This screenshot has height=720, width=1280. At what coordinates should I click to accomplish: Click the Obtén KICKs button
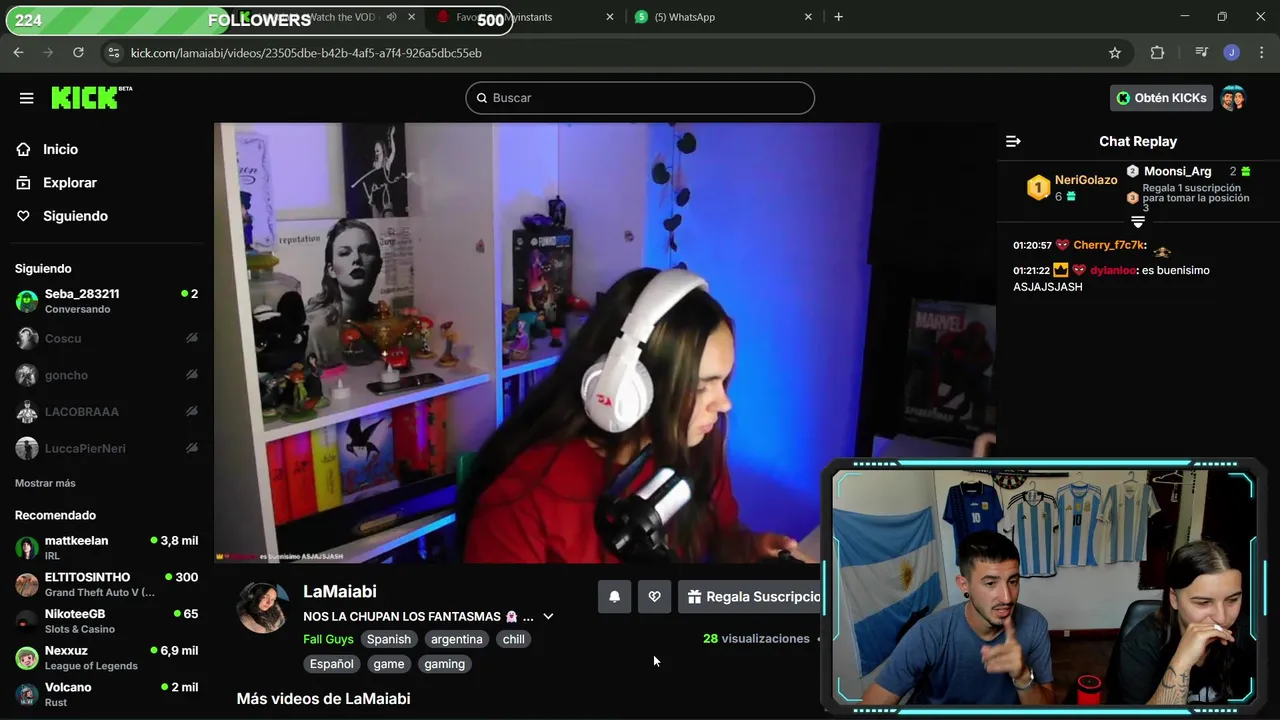click(x=1161, y=98)
